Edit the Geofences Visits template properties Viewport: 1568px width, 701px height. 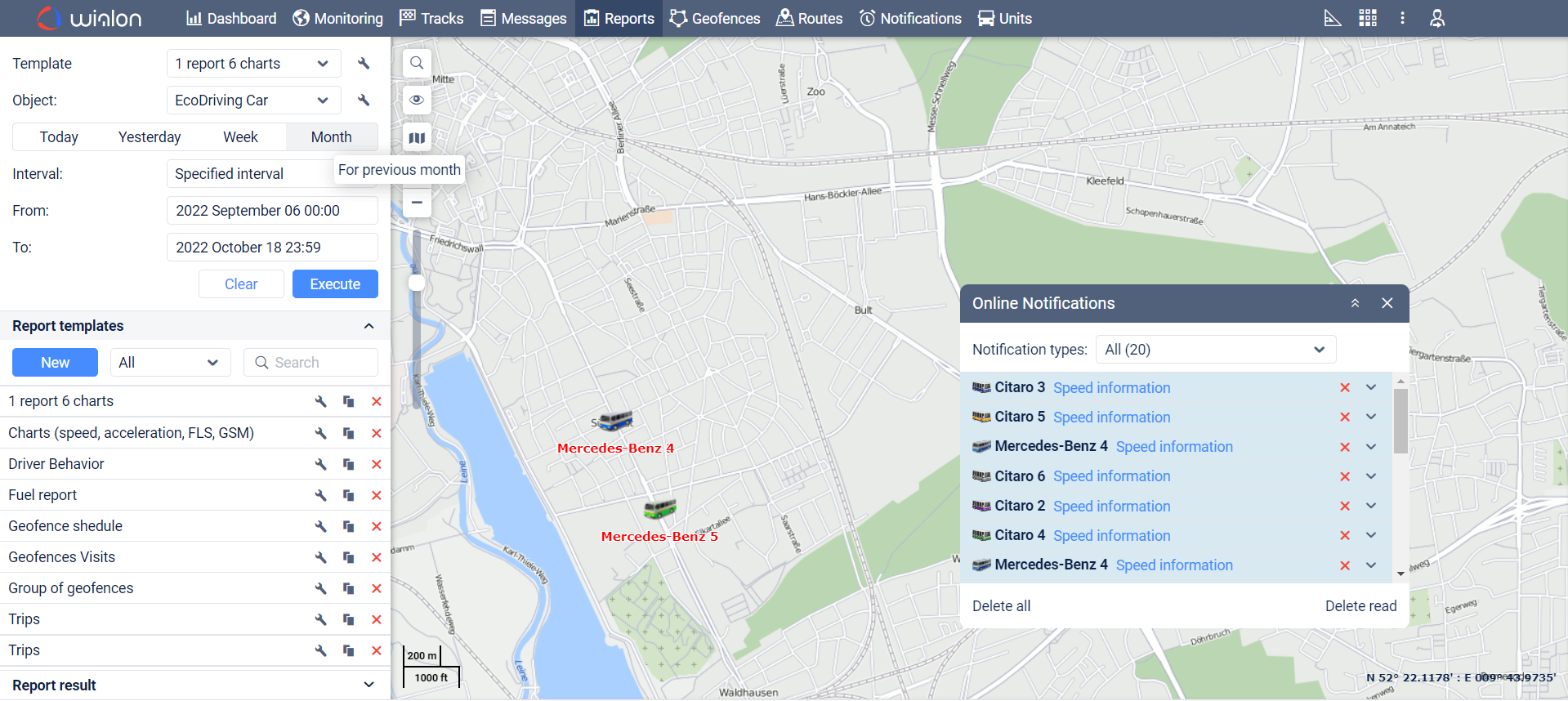tap(321, 557)
